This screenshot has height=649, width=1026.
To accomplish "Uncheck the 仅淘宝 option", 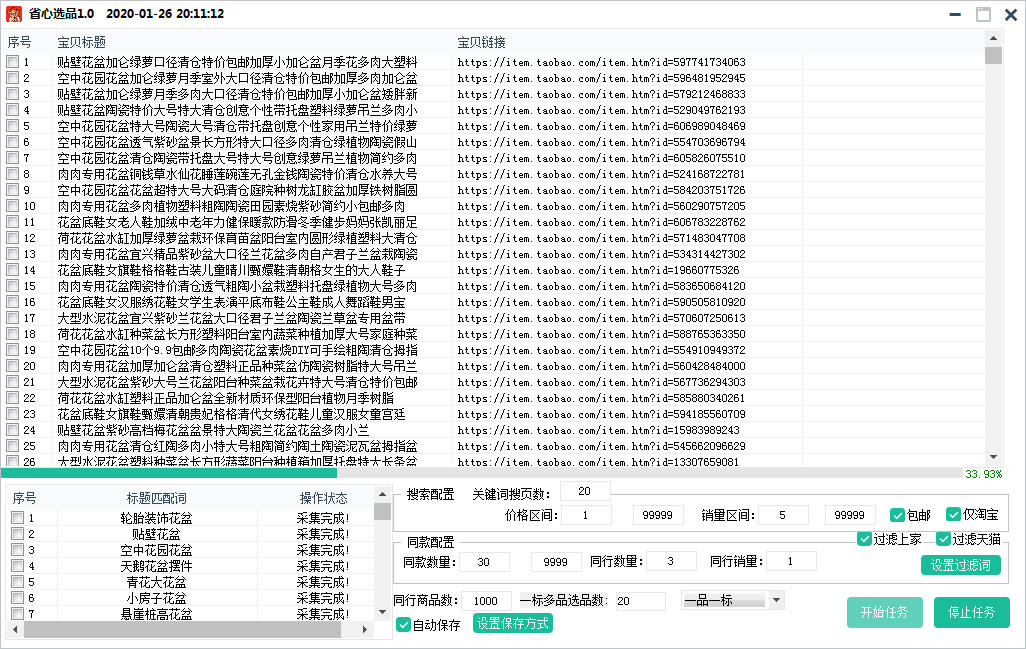I will (953, 515).
